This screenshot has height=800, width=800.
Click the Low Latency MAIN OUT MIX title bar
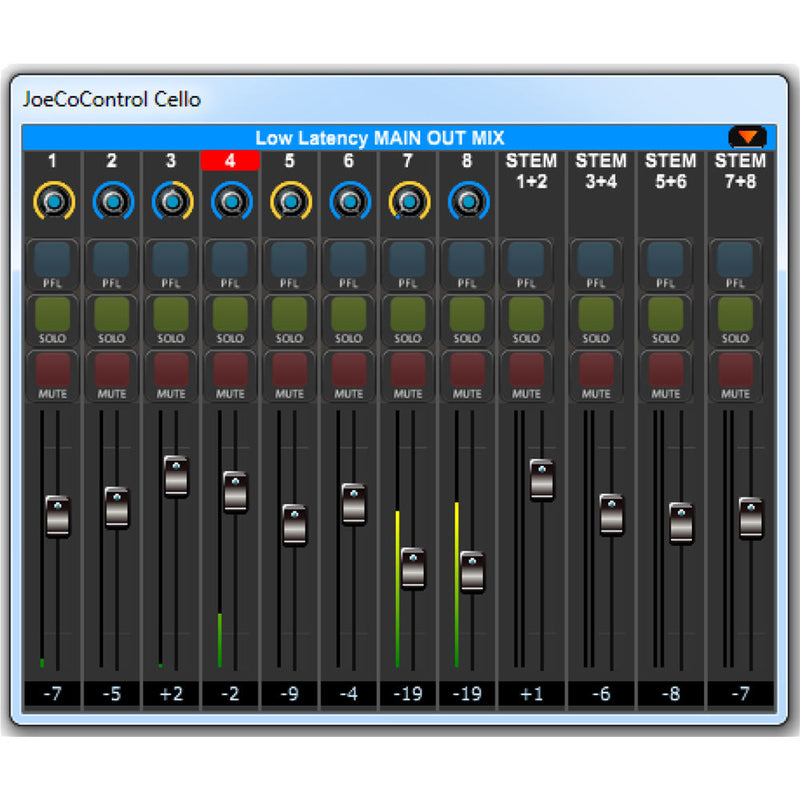tap(380, 138)
